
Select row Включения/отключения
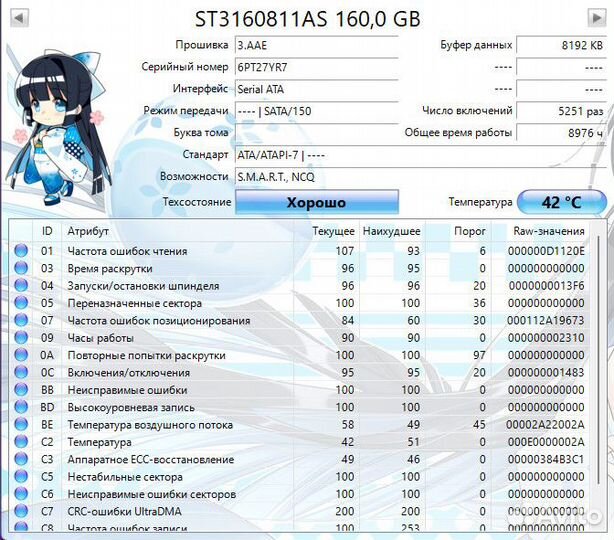pyautogui.click(x=300, y=372)
